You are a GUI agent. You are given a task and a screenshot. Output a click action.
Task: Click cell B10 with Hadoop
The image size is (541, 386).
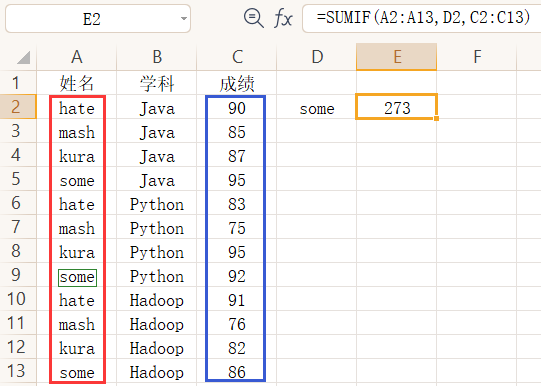coord(157,300)
